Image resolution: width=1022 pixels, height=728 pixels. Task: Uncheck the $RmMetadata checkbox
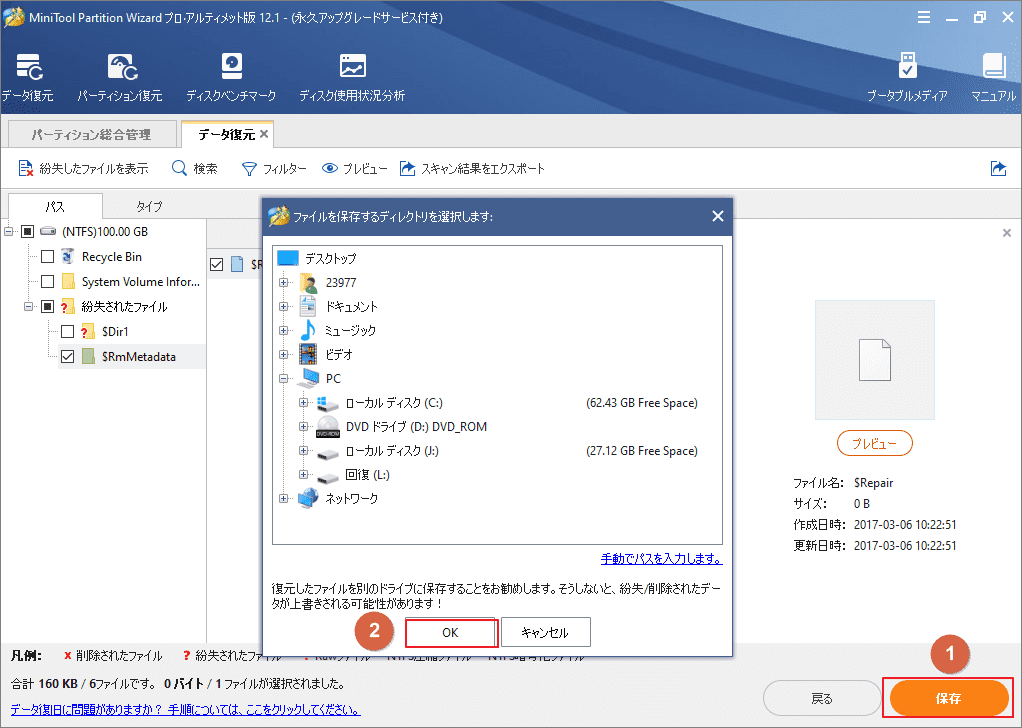[67, 357]
